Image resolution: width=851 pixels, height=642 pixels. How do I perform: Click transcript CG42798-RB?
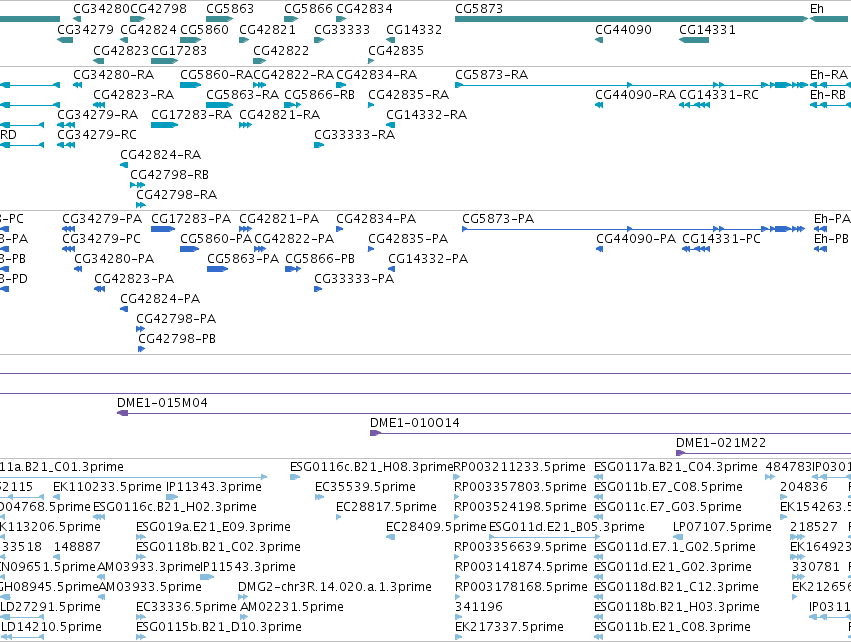[x=170, y=175]
